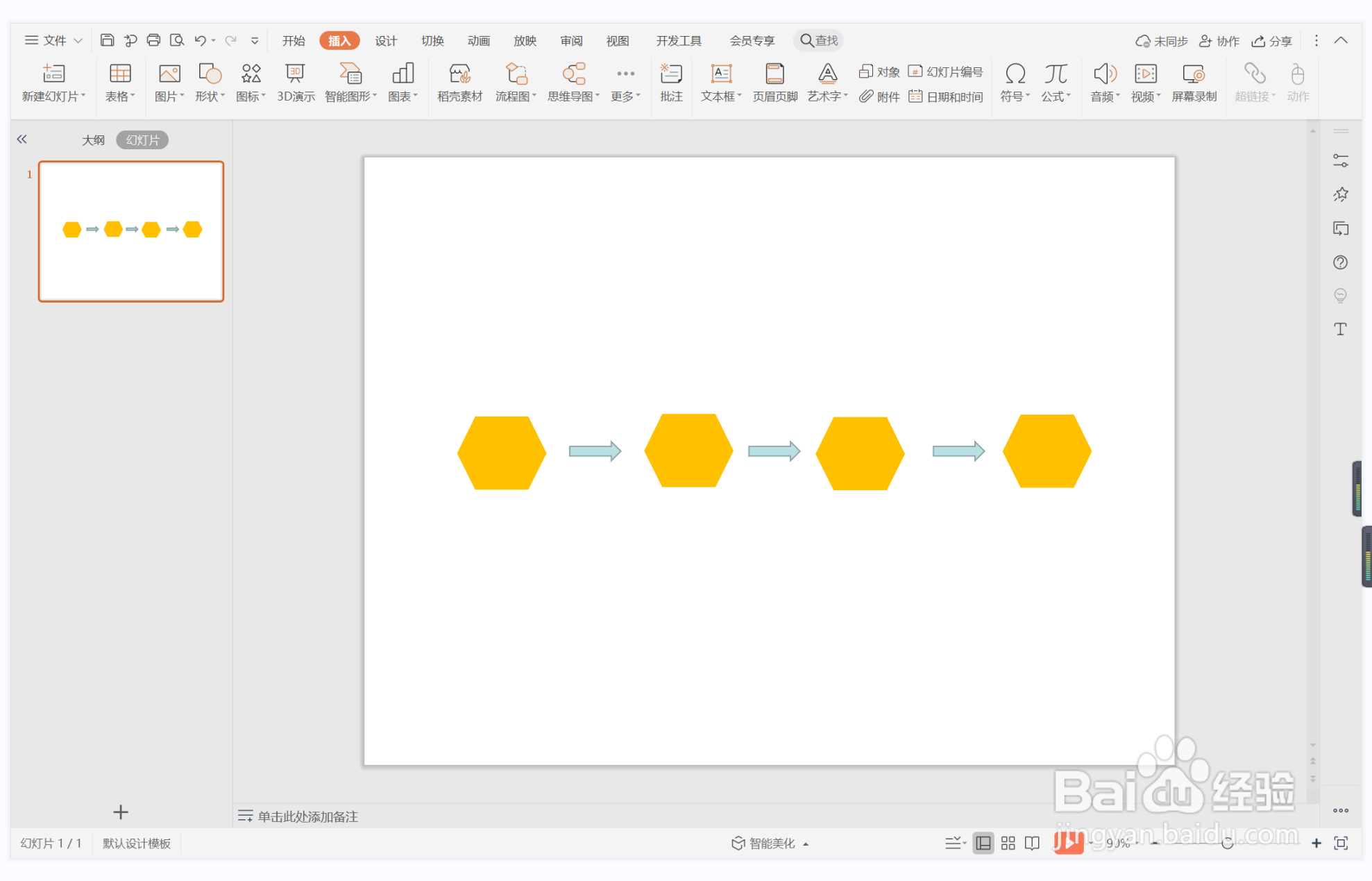Image resolution: width=1372 pixels, height=881 pixels.
Task: Switch to Reading view in status bar
Action: pyautogui.click(x=1033, y=843)
